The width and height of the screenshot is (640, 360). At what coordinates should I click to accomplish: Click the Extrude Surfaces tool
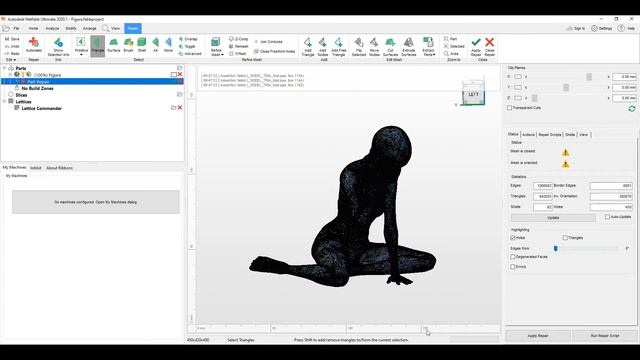pyautogui.click(x=409, y=47)
